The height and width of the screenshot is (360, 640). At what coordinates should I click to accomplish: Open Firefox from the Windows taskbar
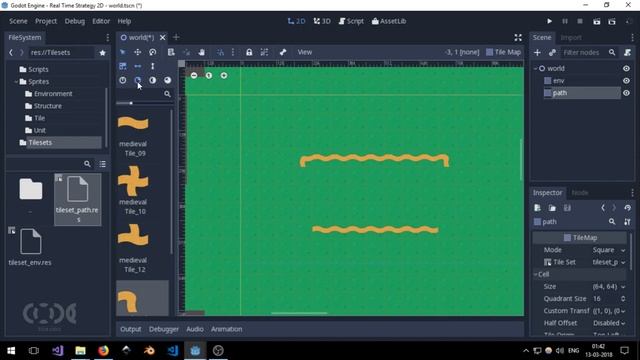coord(103,351)
